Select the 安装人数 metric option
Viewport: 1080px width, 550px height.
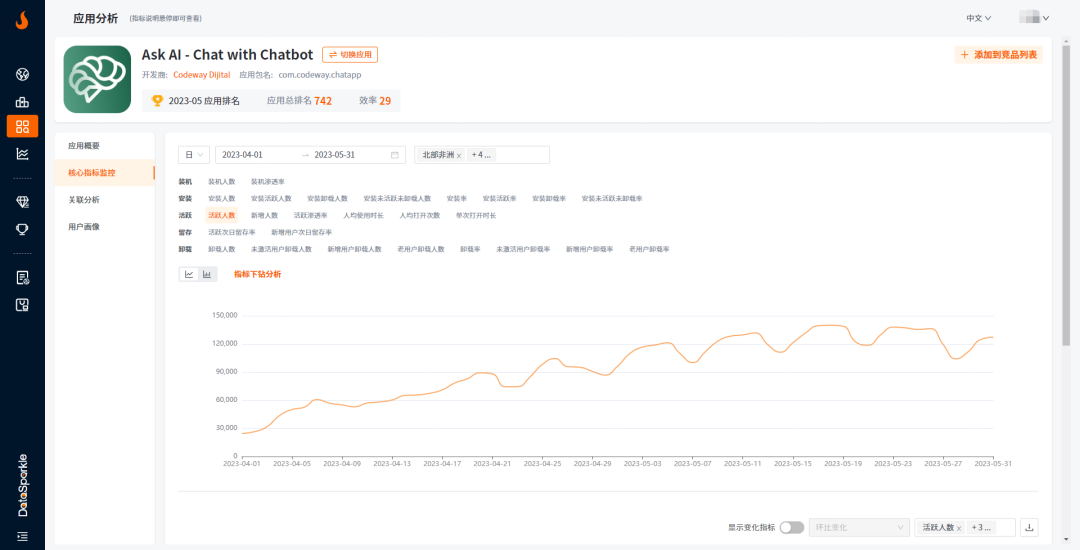pyautogui.click(x=221, y=198)
